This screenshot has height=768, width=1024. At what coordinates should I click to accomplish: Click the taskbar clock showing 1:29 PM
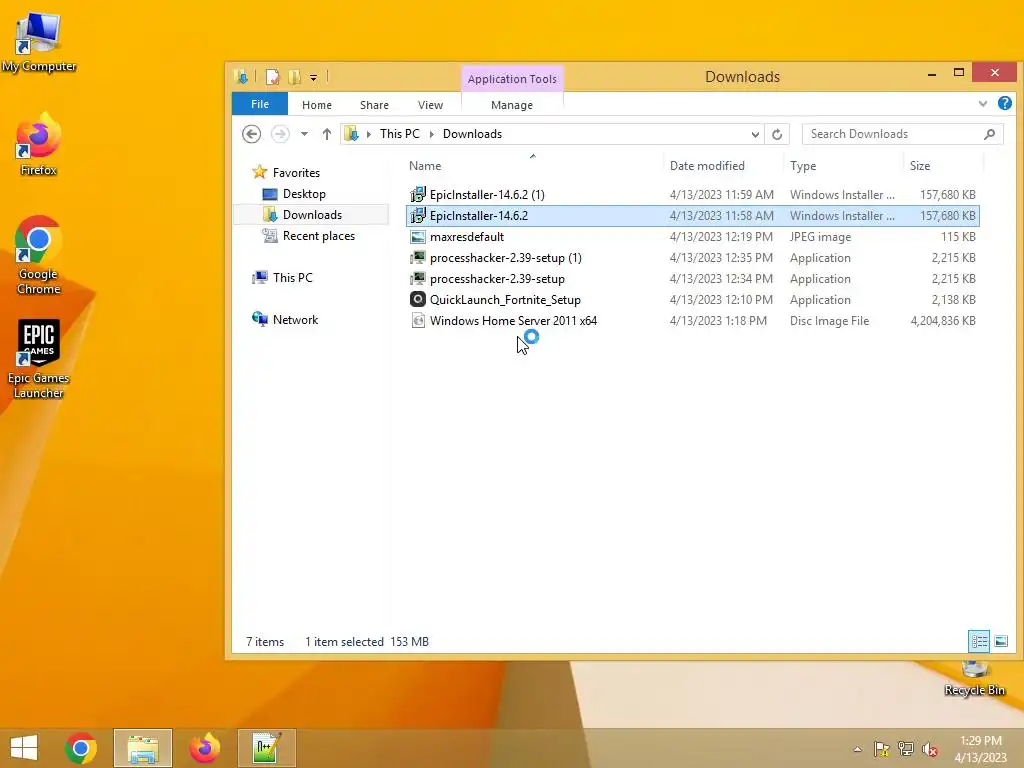[981, 748]
